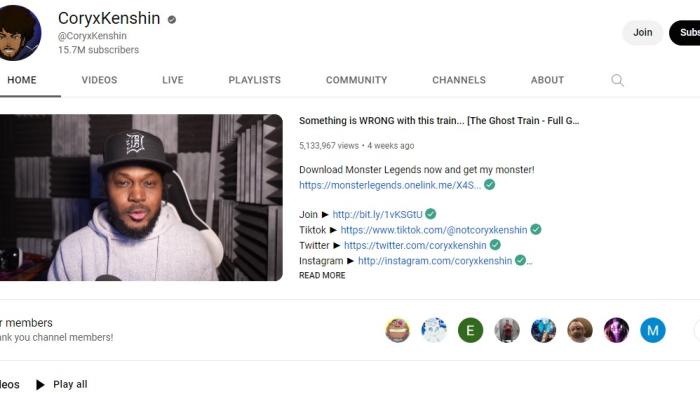700x394 pixels.
Task: Open the monsterlegends.onelink.me link
Action: [390, 185]
